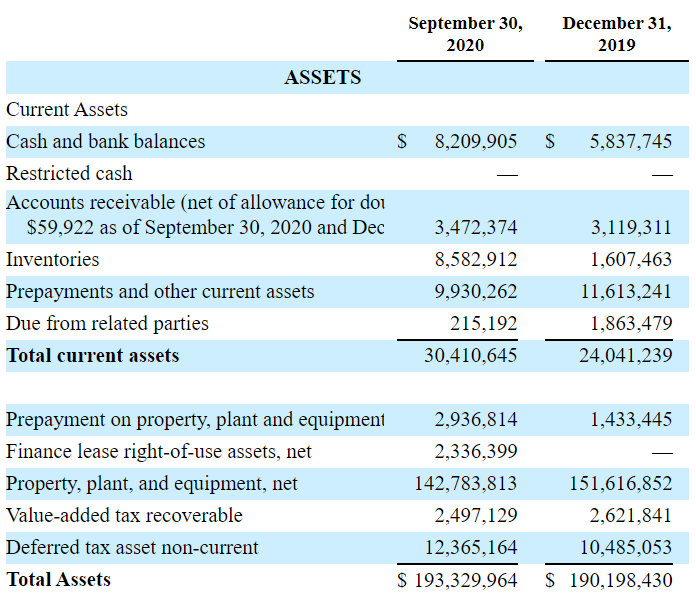The image size is (696, 593).
Task: Select the Restricted cash label
Action: [x=69, y=174]
